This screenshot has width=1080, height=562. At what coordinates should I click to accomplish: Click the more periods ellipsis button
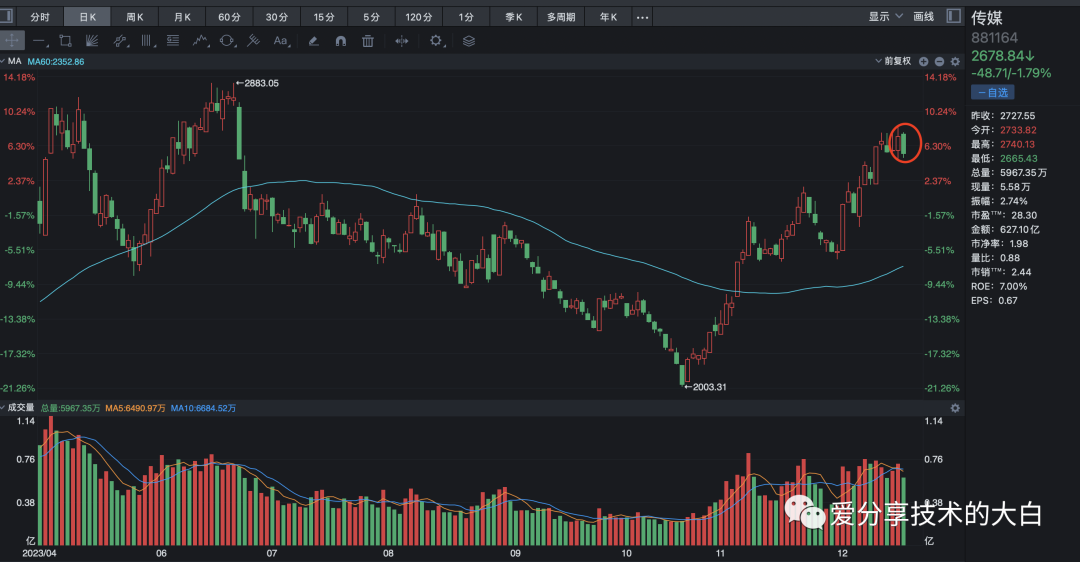[643, 17]
